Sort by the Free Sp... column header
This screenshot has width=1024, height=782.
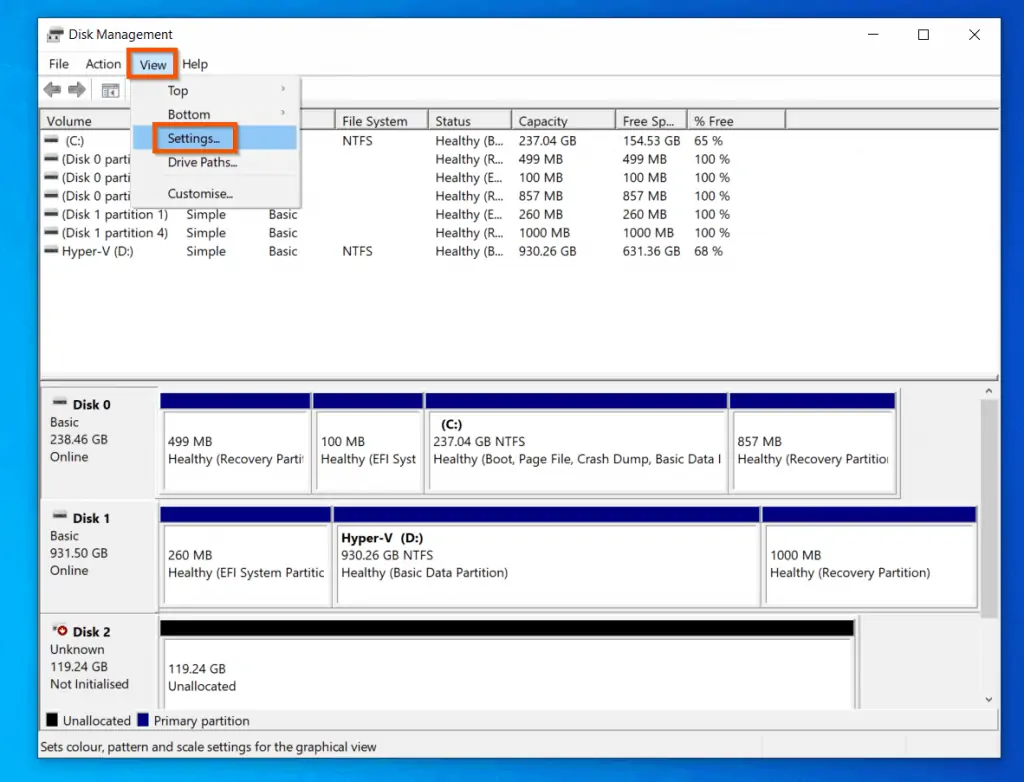[651, 121]
